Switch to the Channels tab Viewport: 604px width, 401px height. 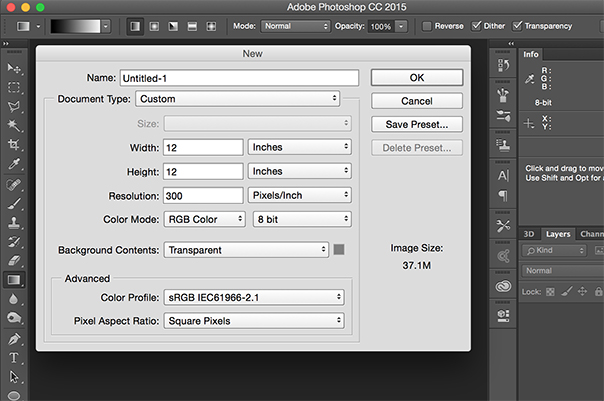[x=591, y=234]
